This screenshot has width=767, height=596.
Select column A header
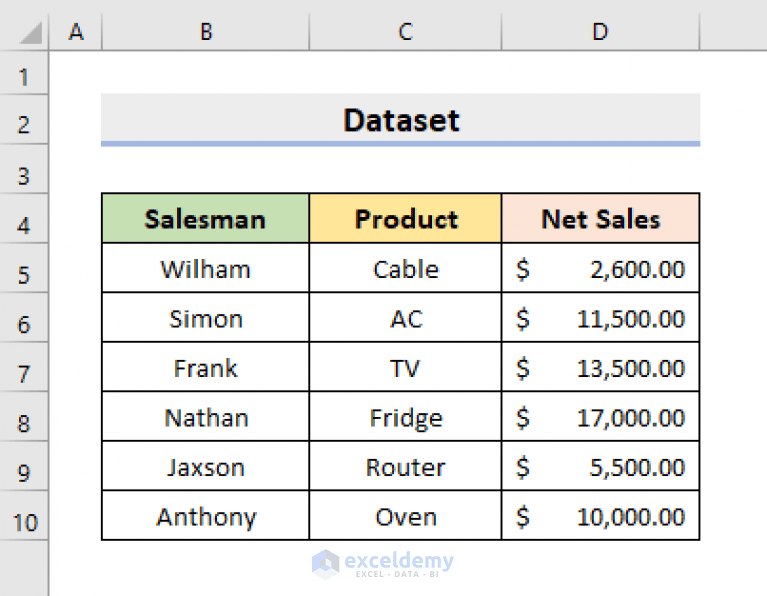click(x=75, y=32)
